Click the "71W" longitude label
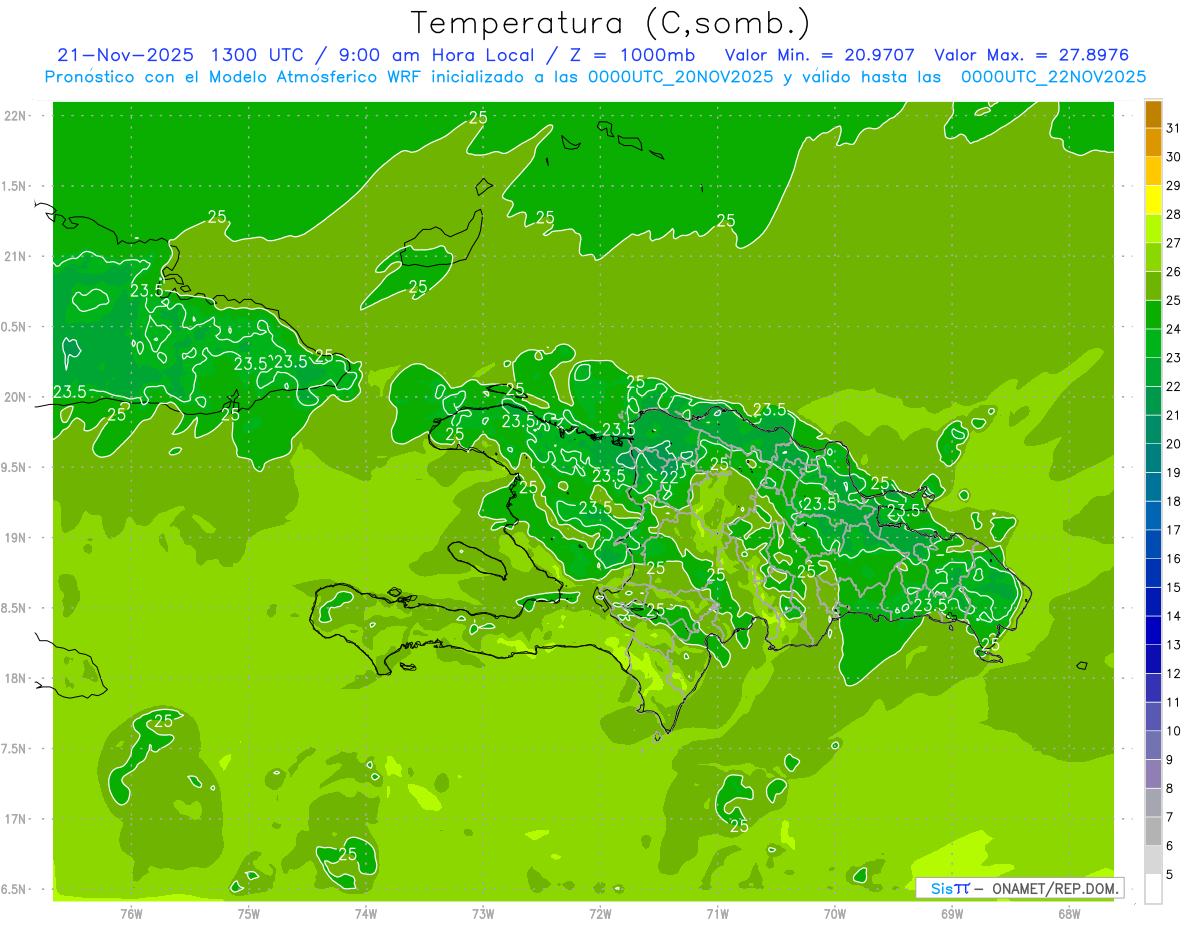 (x=717, y=913)
